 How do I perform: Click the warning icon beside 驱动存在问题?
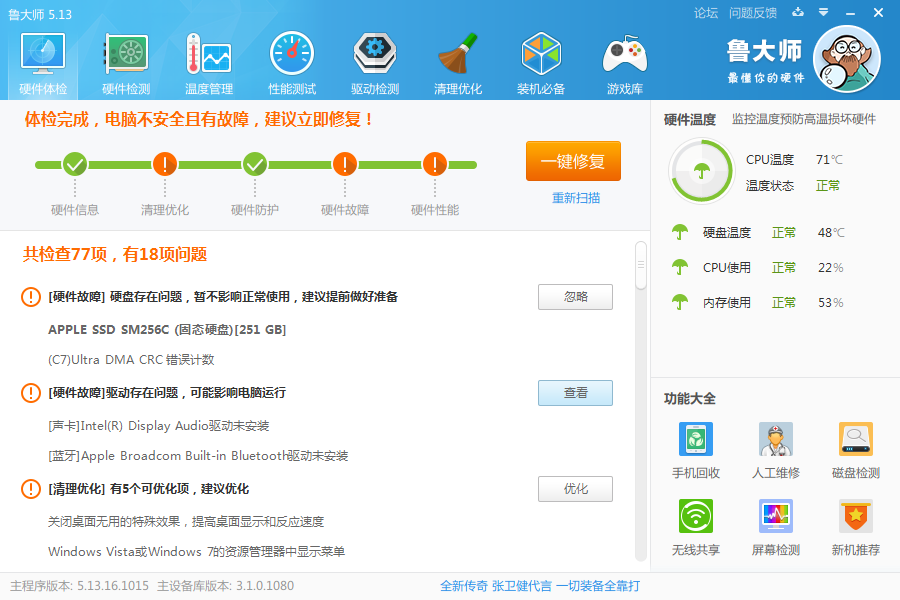(x=30, y=393)
